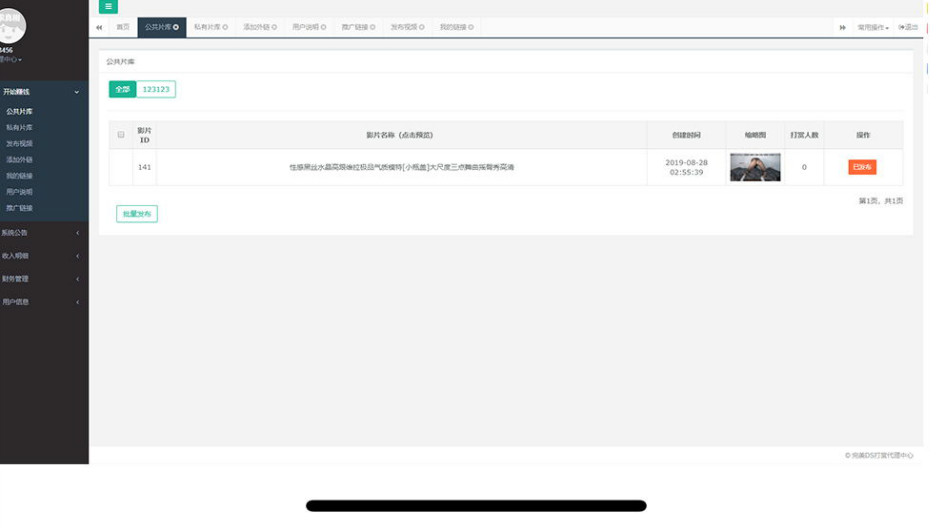Switch to the 发布视频 tab in tab bar

[x=405, y=27]
